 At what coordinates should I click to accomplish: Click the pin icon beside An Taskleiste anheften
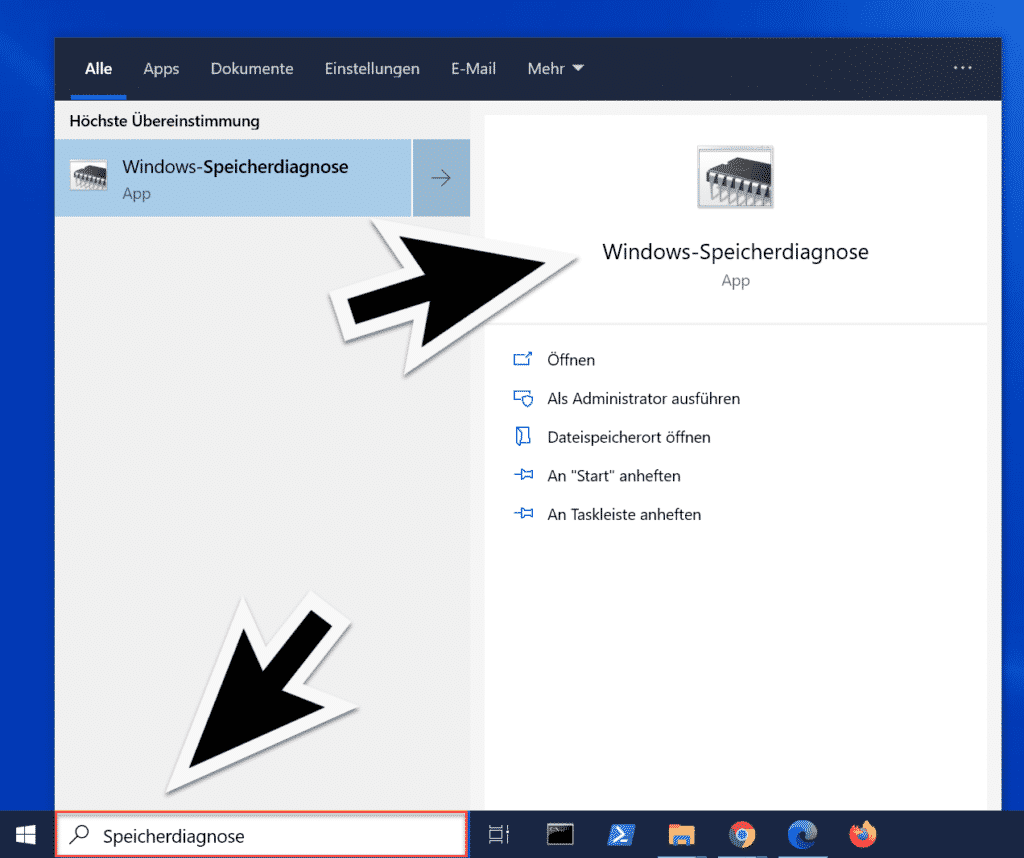[x=524, y=513]
